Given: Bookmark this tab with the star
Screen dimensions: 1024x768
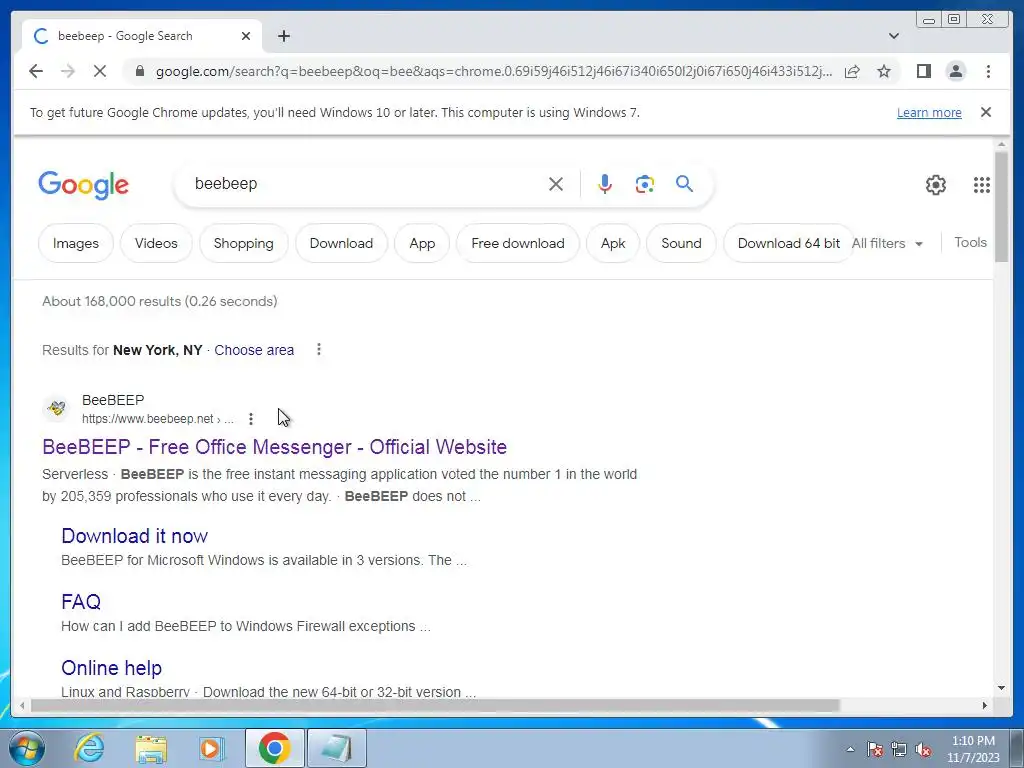Looking at the screenshot, I should click(884, 71).
